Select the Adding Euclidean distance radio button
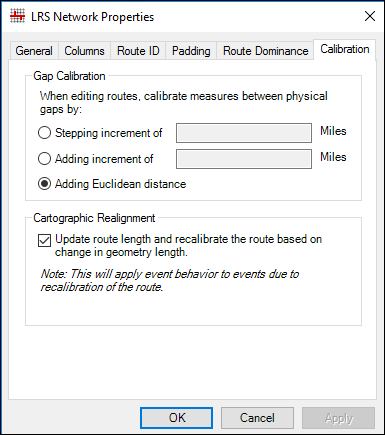 click(x=44, y=184)
